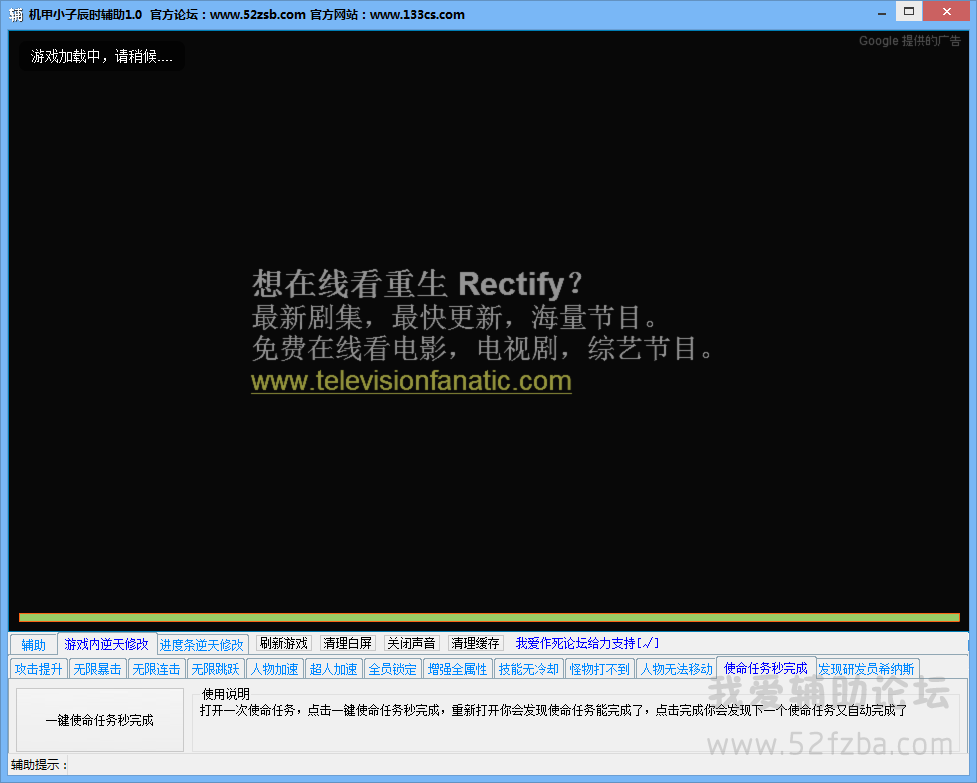Select the 攻击提升 sub-tab
977x783 pixels.
pyautogui.click(x=39, y=669)
